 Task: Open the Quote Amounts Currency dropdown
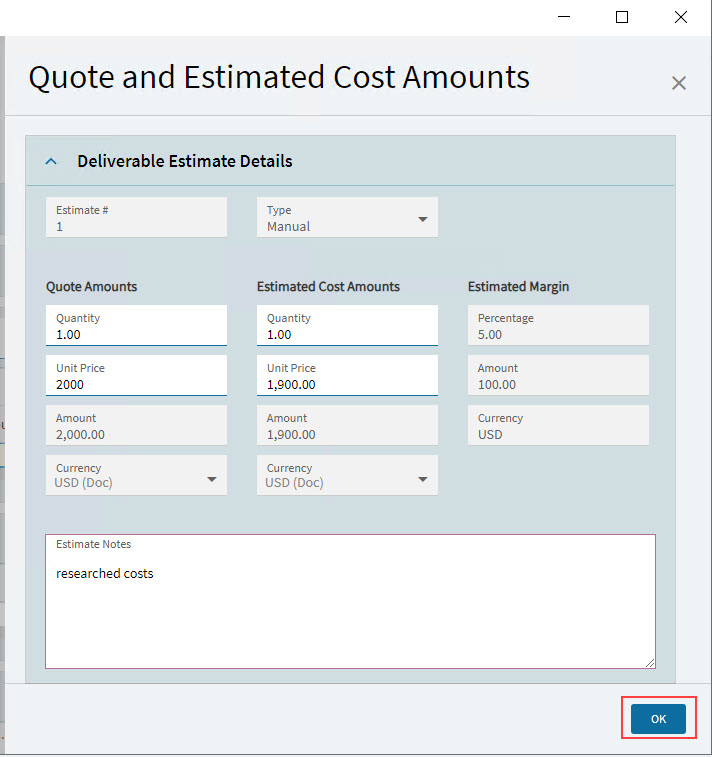(x=136, y=475)
